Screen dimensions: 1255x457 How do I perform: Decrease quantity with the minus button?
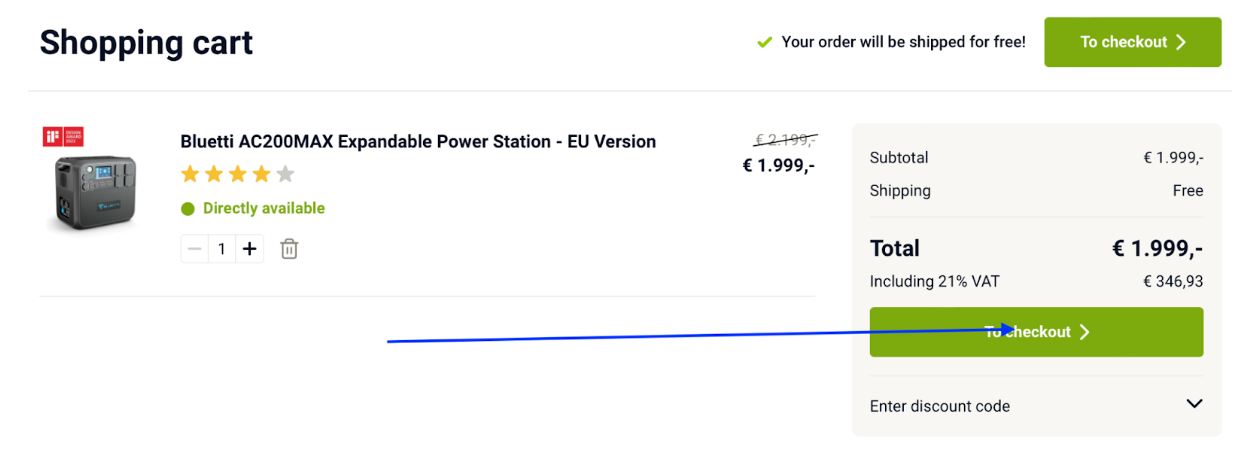coord(195,249)
